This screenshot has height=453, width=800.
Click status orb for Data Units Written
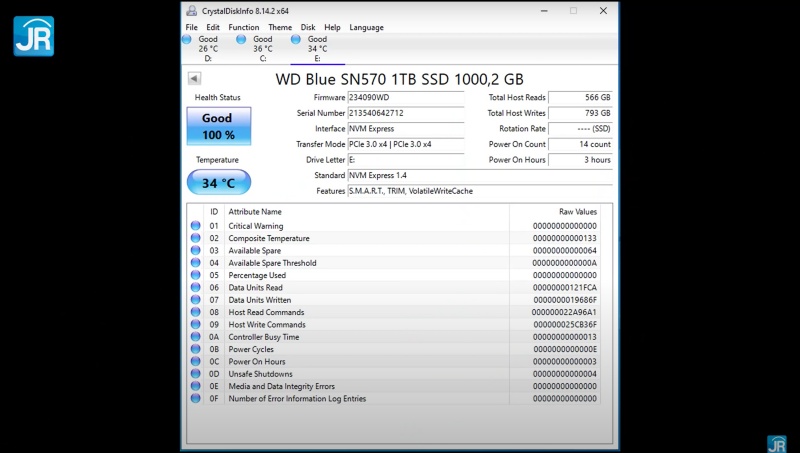click(x=195, y=299)
